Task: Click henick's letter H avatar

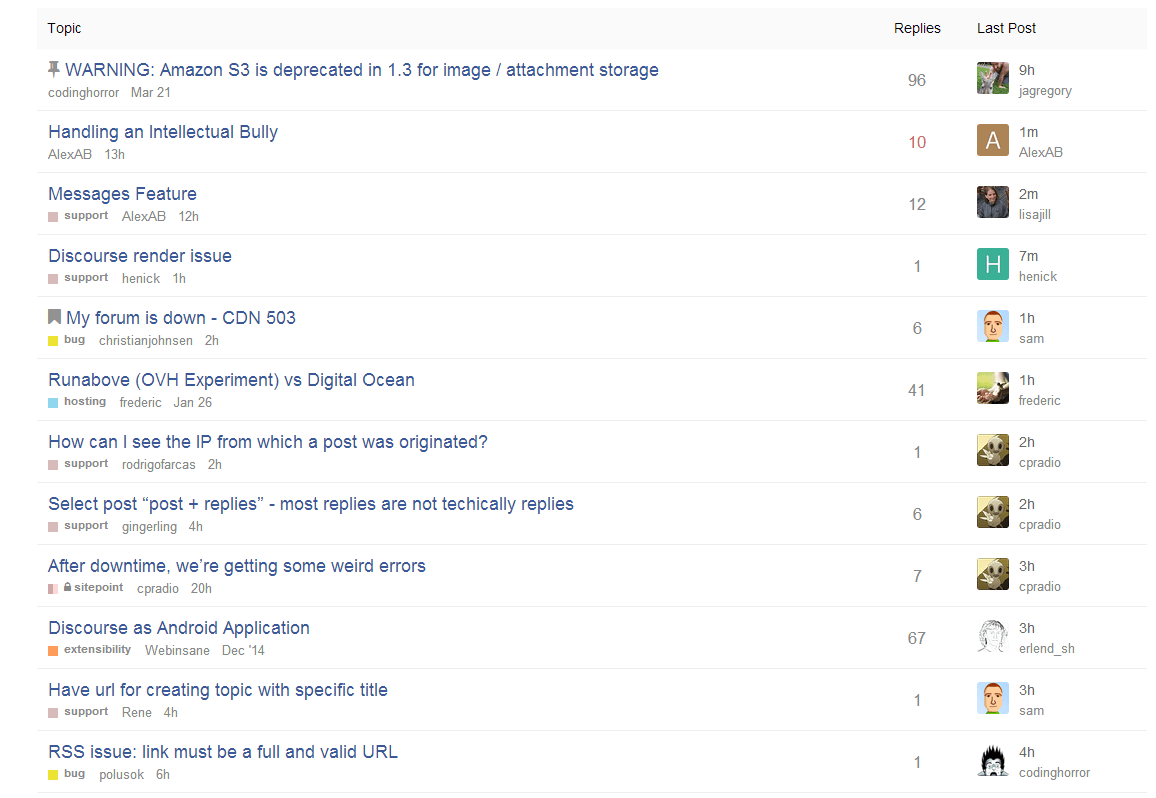Action: [x=992, y=264]
